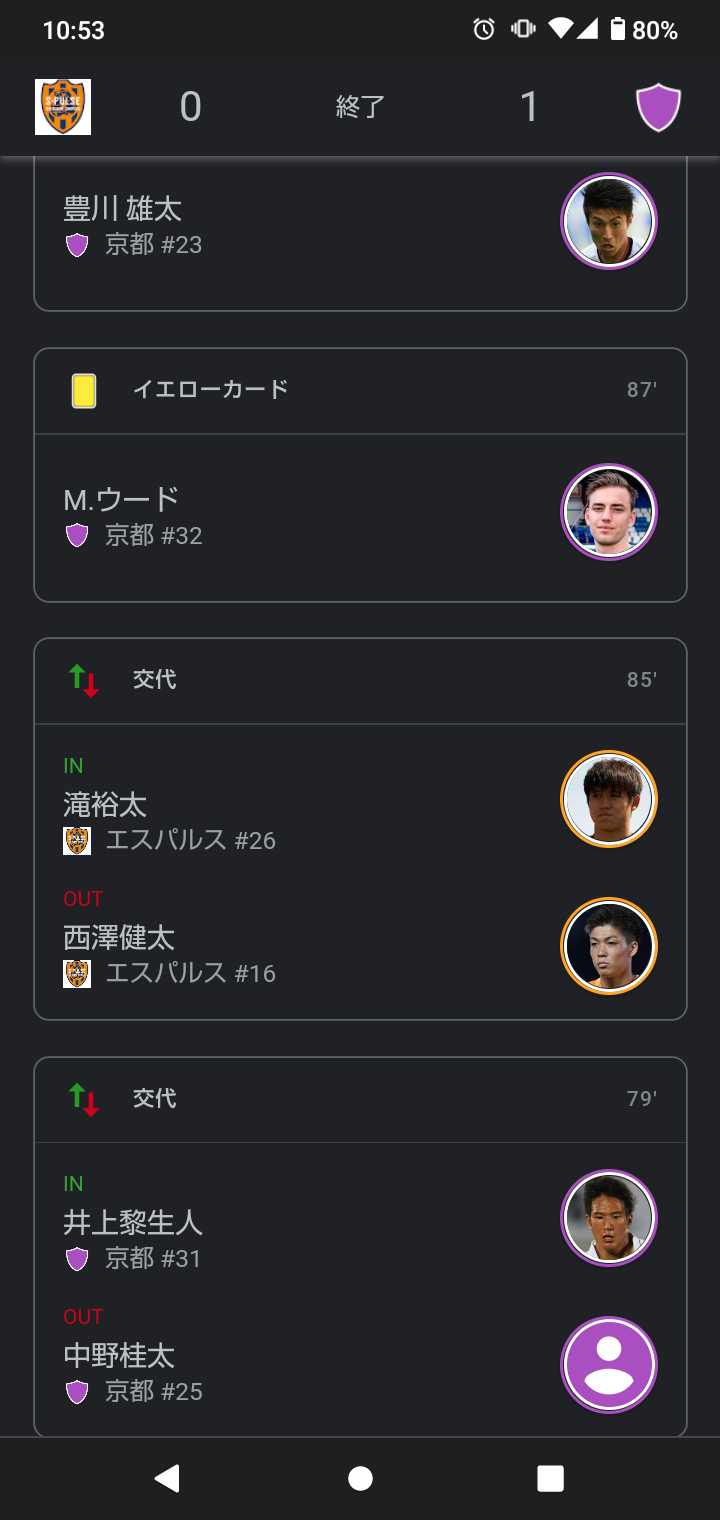Viewport: 720px width, 1520px height.
Task: Tap 中野桂太 placeholder avatar
Action: (608, 1365)
